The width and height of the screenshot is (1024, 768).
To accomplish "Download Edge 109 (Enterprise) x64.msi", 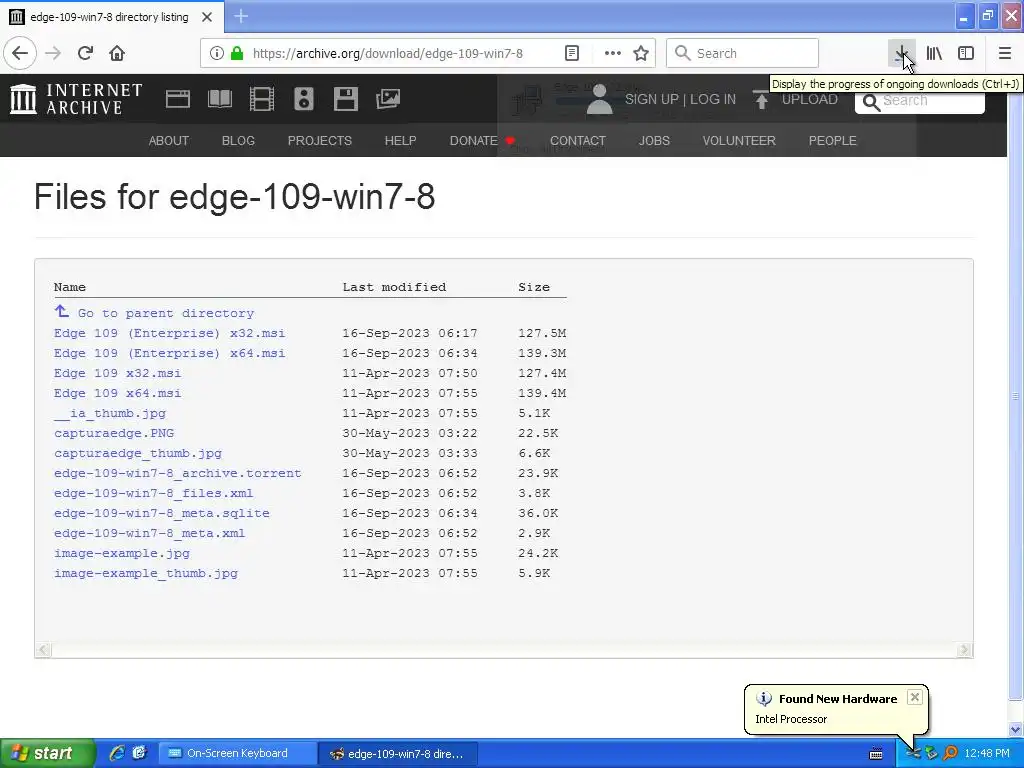I will pos(169,353).
